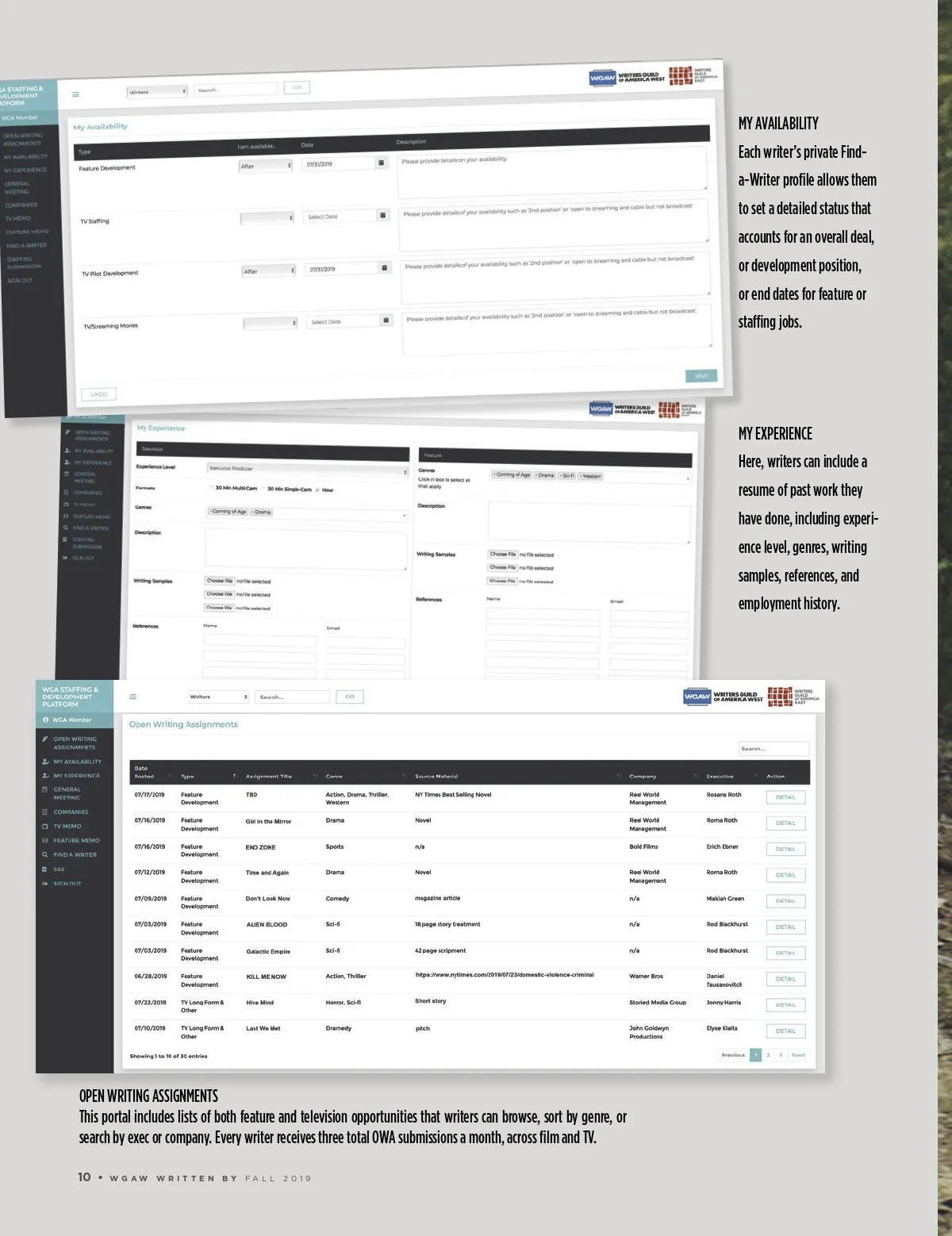
Task: Click the Sign Out icon in bottom sidebar
Action: (45, 883)
